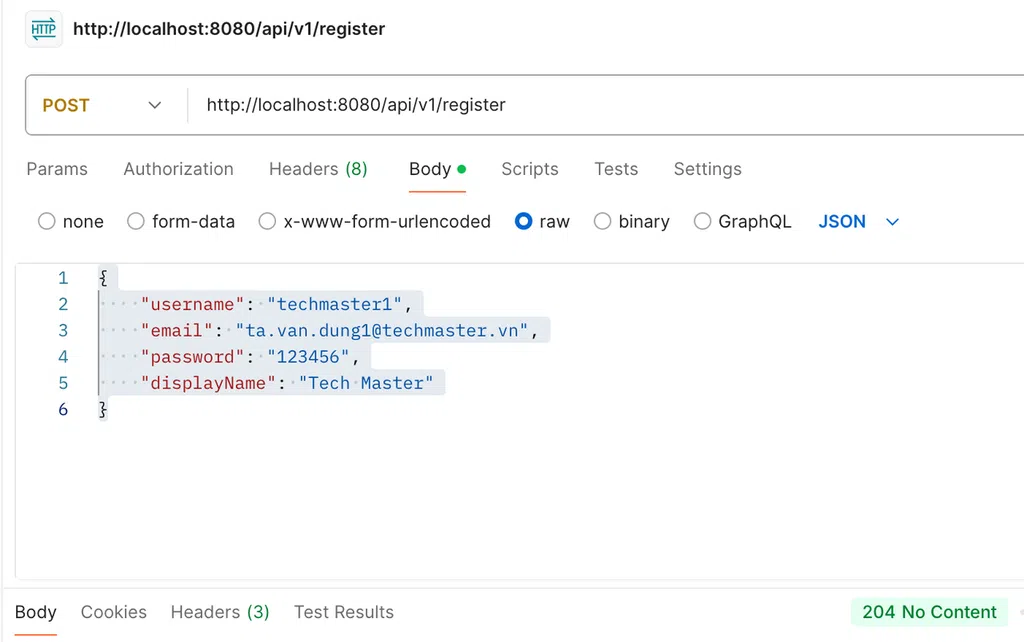Expand the JSON format dropdown
This screenshot has height=642, width=1024.
[x=859, y=221]
